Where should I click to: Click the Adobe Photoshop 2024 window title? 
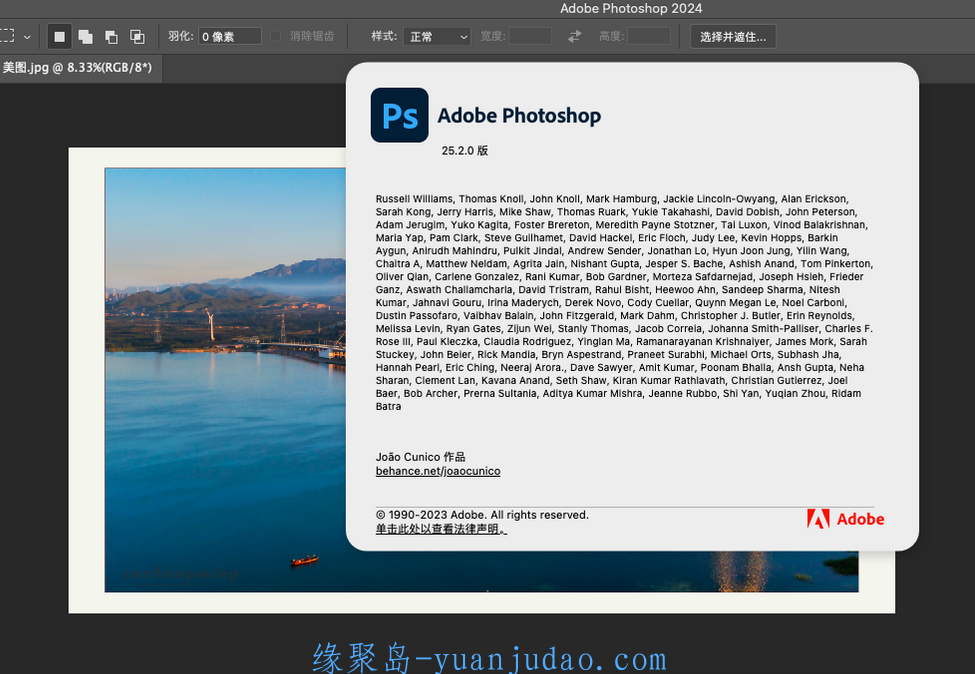(631, 8)
